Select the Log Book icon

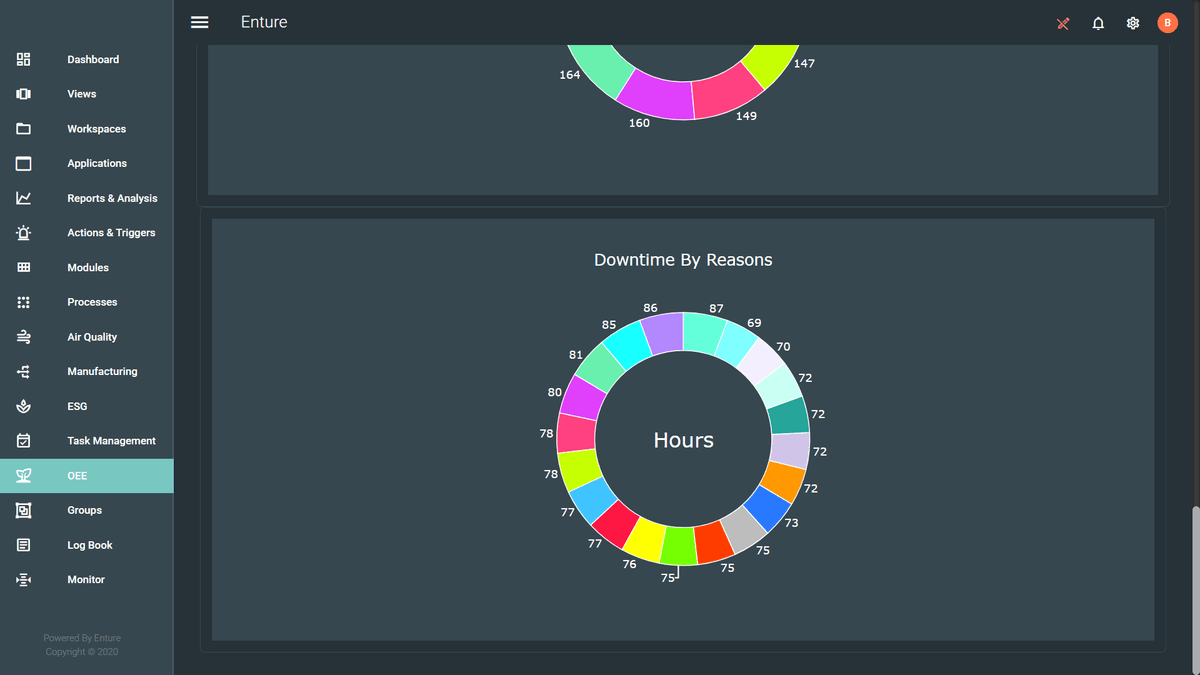23,544
